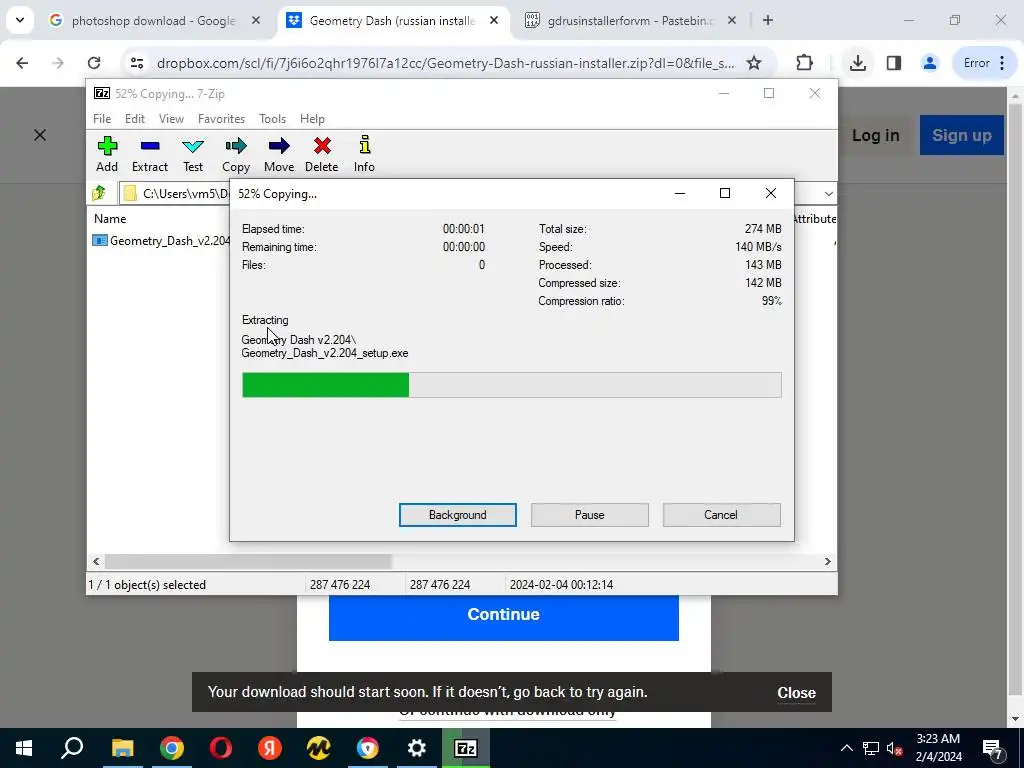Close the Geometry Dash Dropbox tab

[494, 21]
